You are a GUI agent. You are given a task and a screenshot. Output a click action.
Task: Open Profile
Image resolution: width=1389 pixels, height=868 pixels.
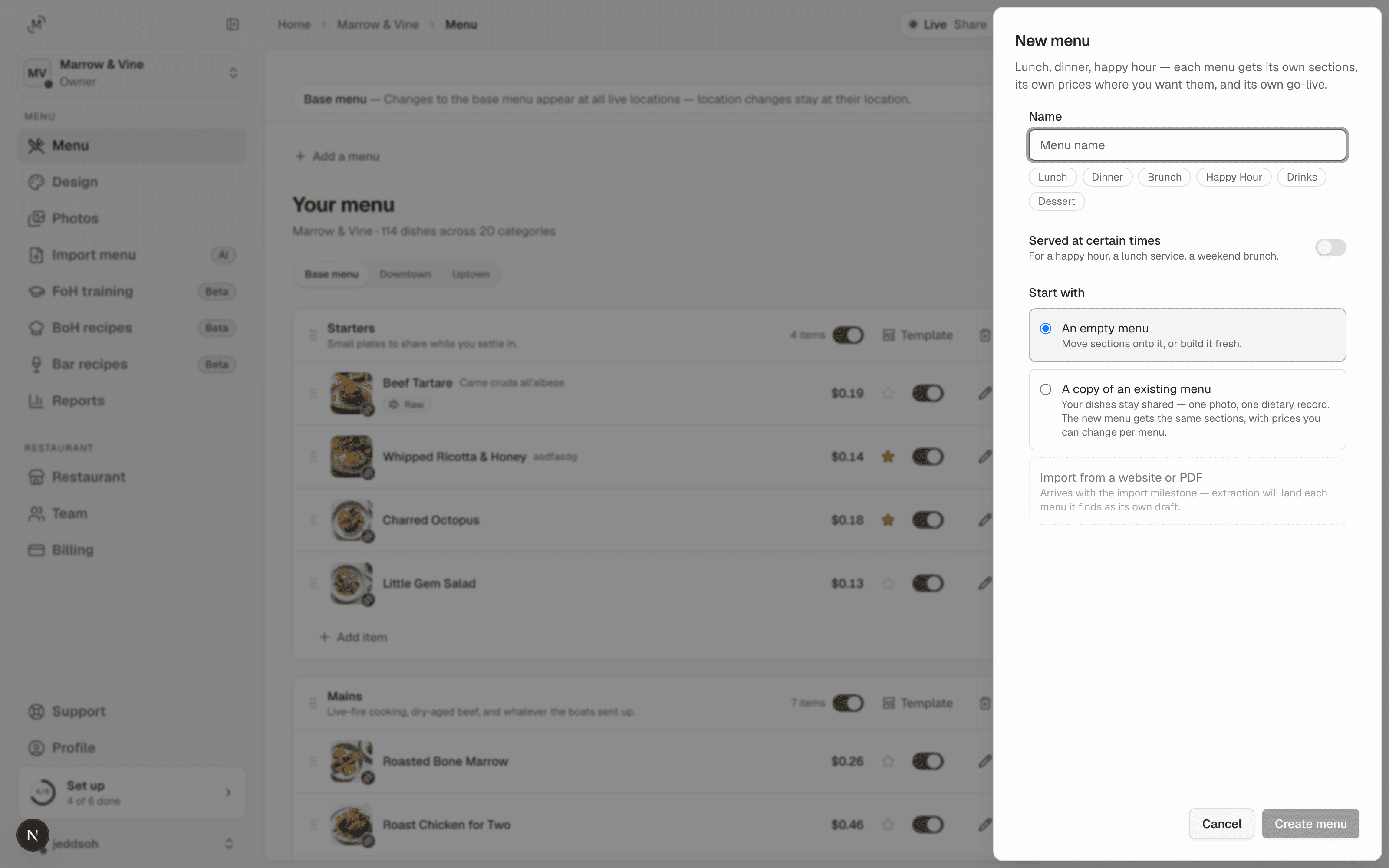[x=132, y=747]
